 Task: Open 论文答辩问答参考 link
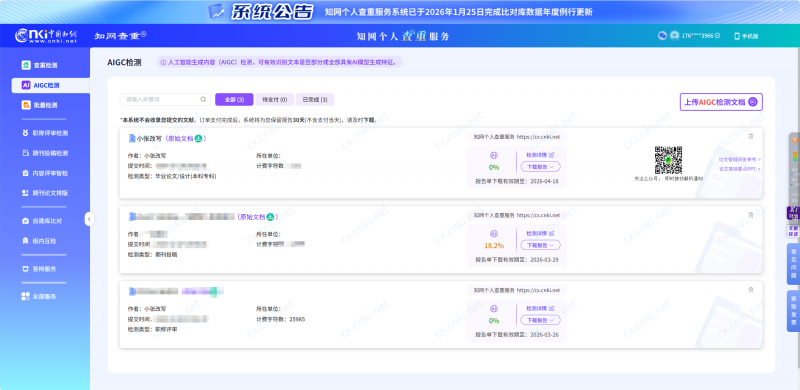tap(739, 160)
